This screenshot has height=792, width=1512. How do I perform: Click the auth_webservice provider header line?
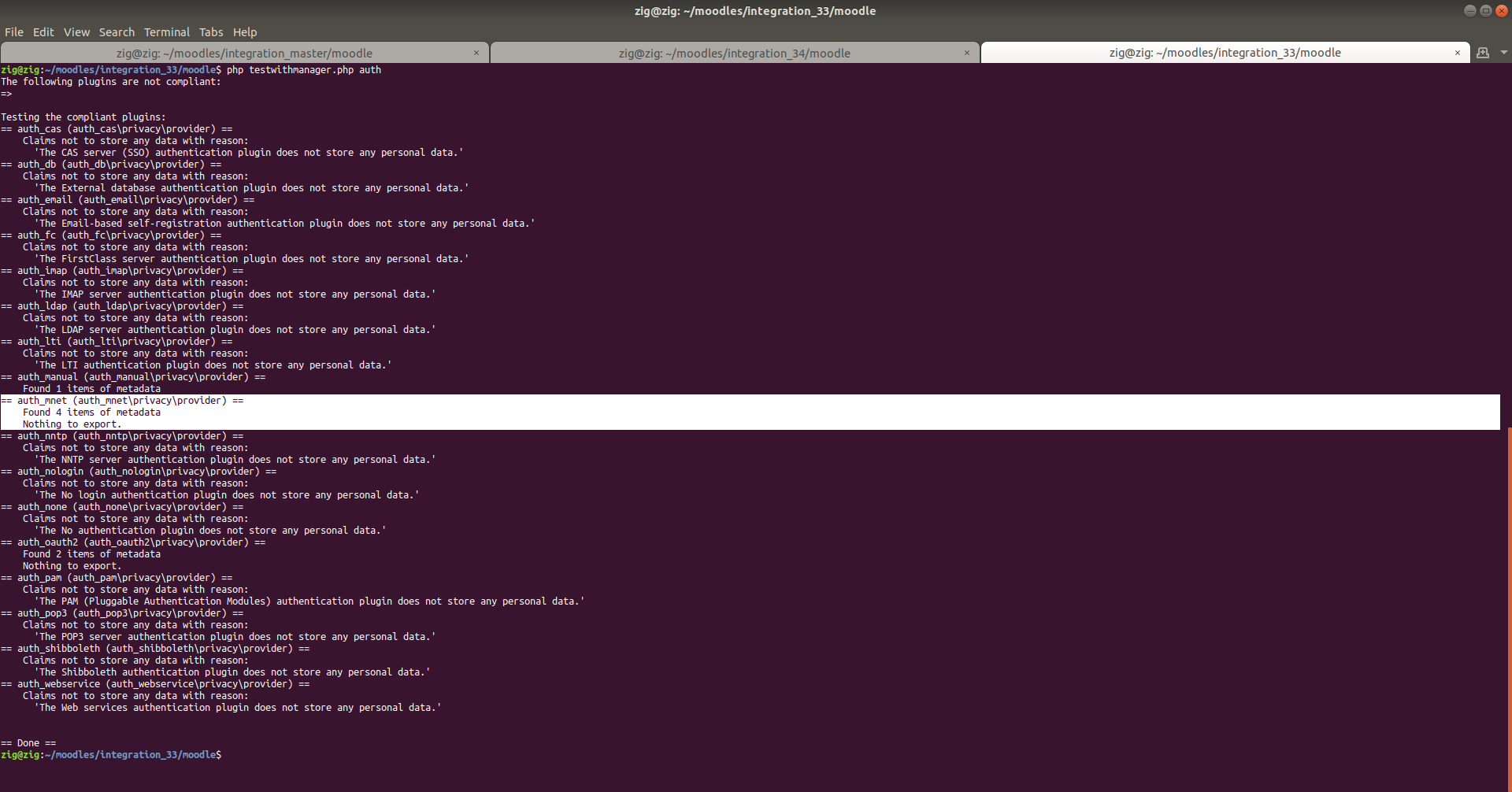click(x=155, y=684)
